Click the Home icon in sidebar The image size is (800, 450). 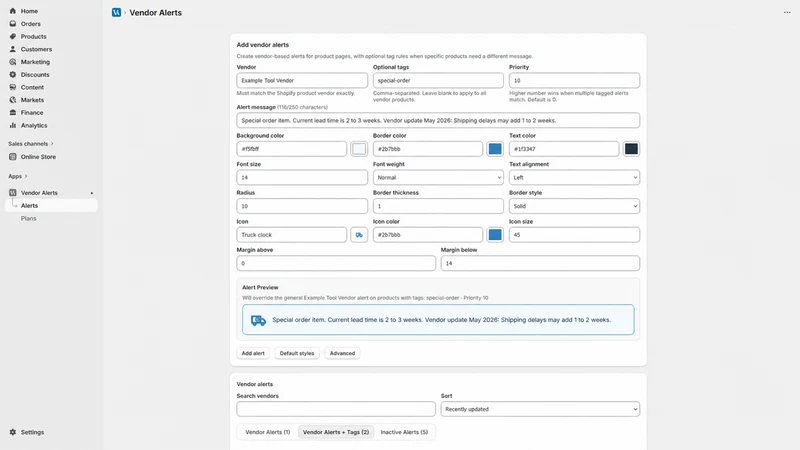pyautogui.click(x=13, y=11)
